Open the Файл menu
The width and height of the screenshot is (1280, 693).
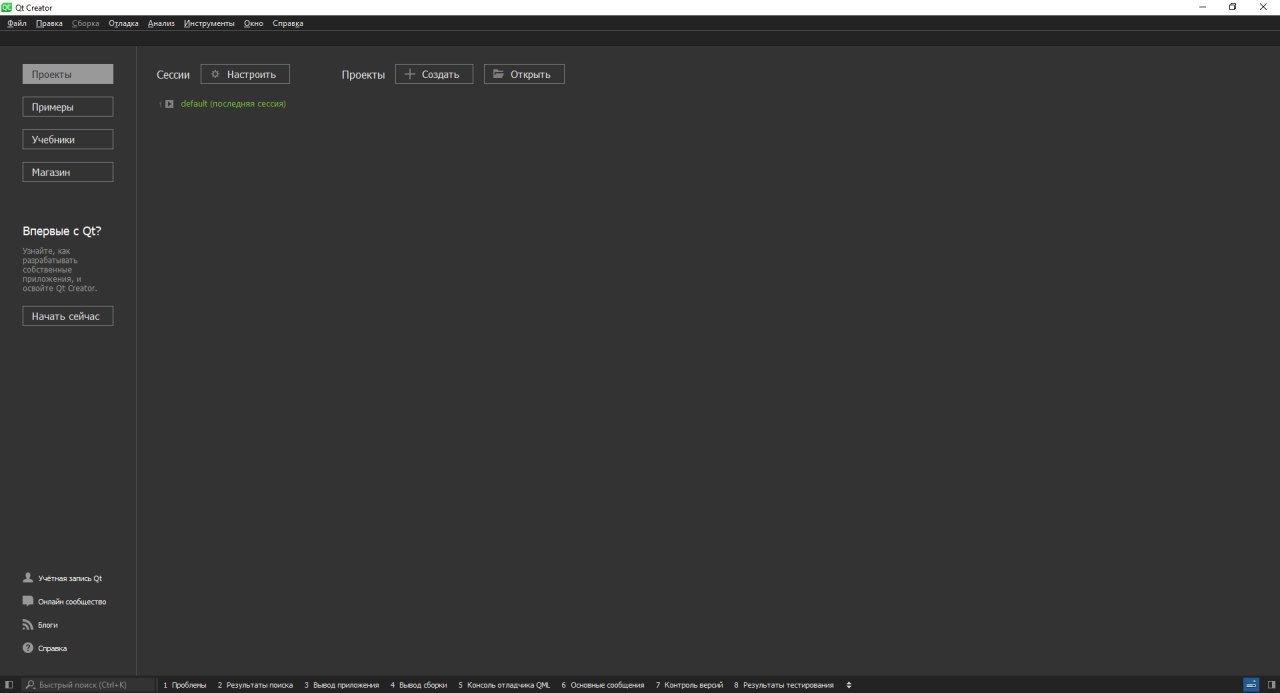click(x=17, y=23)
